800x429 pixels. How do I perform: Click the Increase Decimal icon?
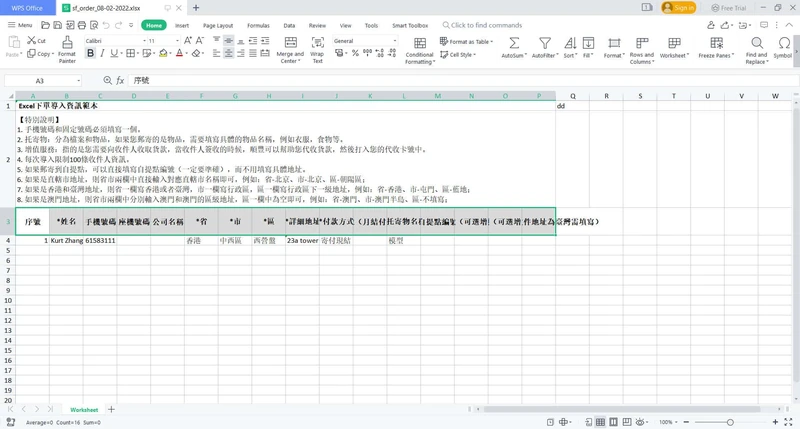click(380, 53)
